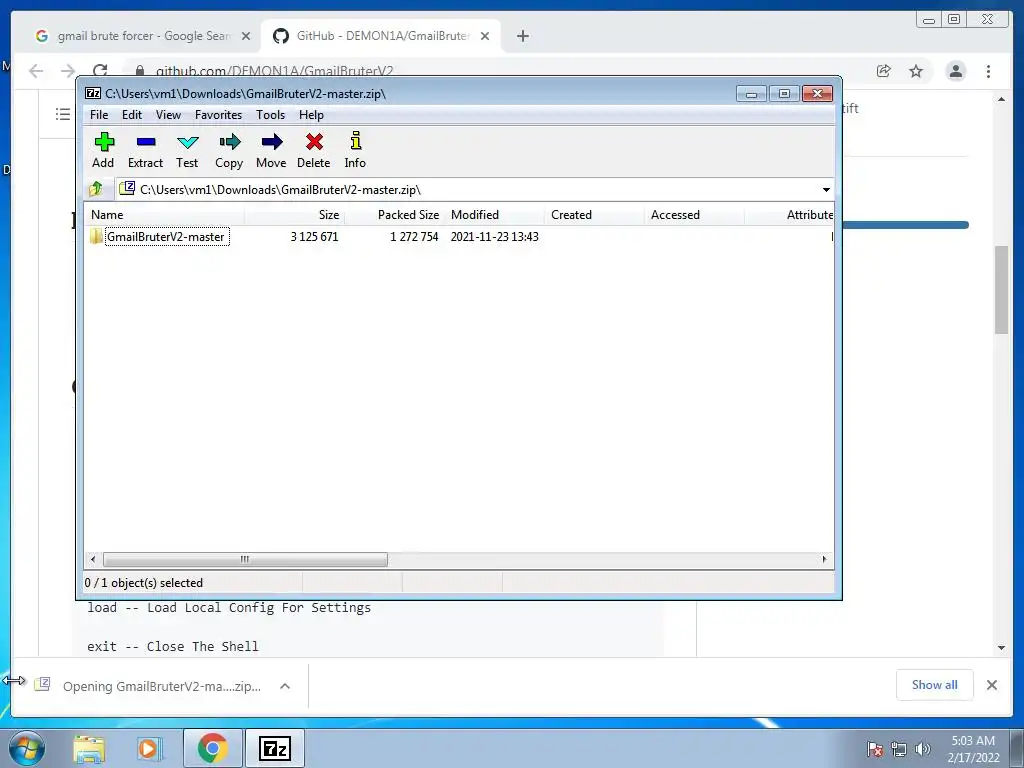
Task: Click the horizontal scrollbar right arrow
Action: pos(824,560)
